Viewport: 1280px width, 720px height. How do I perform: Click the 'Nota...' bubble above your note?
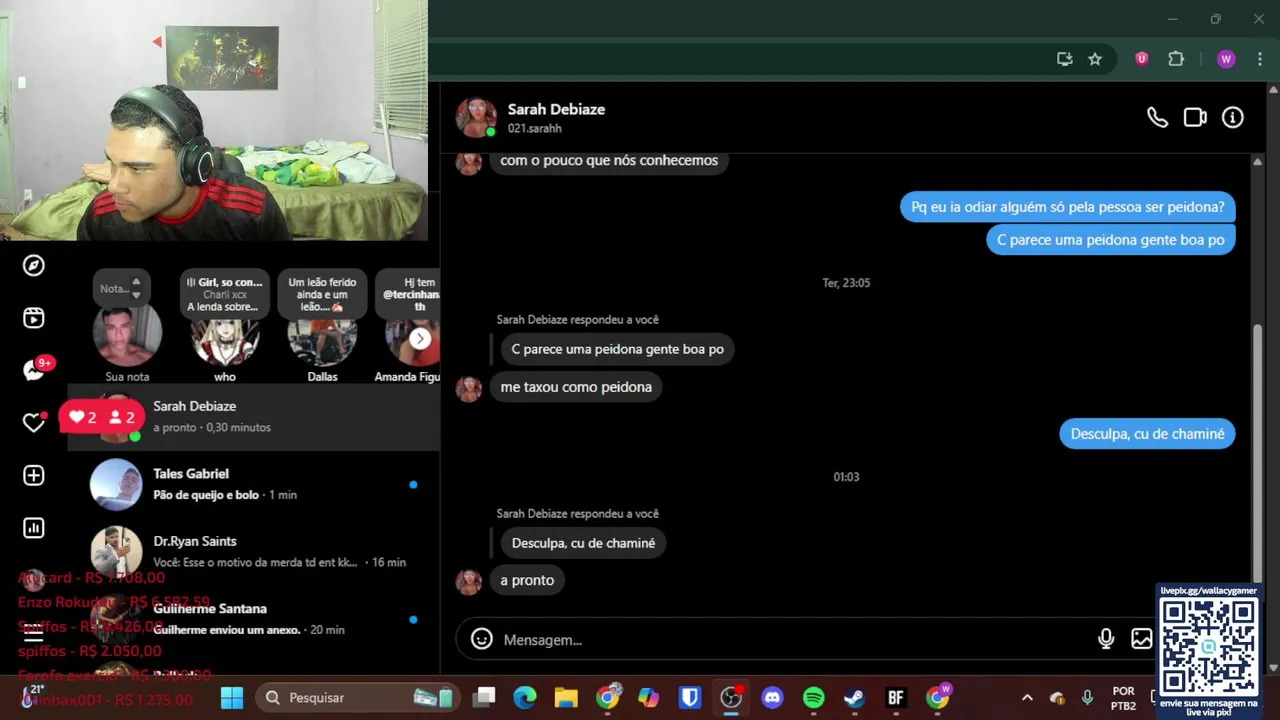[124, 289]
